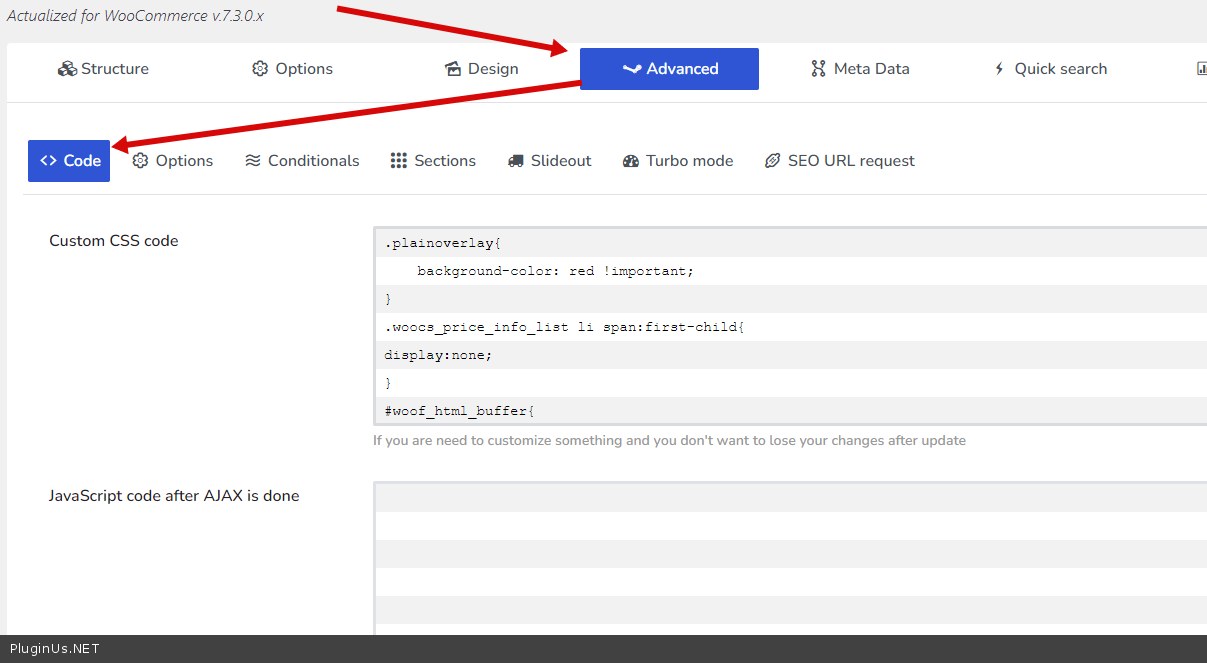Click the Meta Data network icon
Screen dimensions: 1207x663
818,69
